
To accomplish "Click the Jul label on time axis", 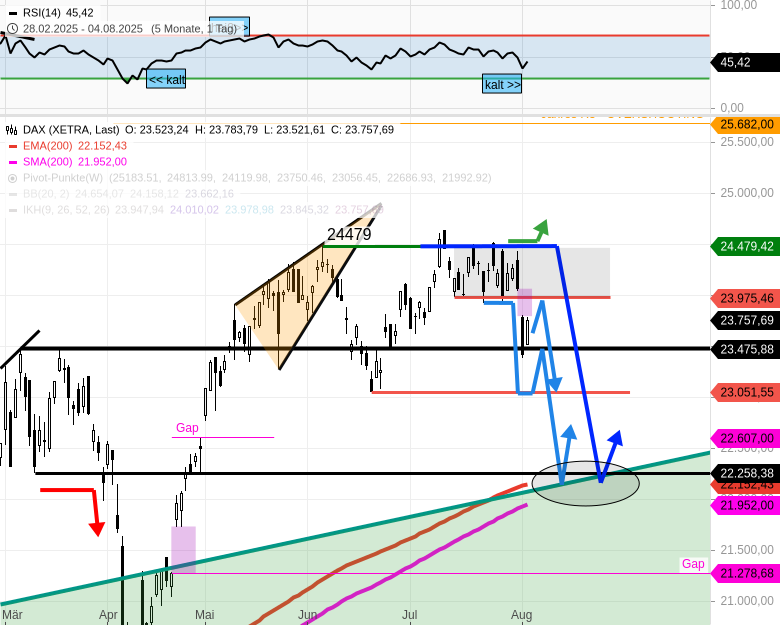I will click(x=409, y=615).
